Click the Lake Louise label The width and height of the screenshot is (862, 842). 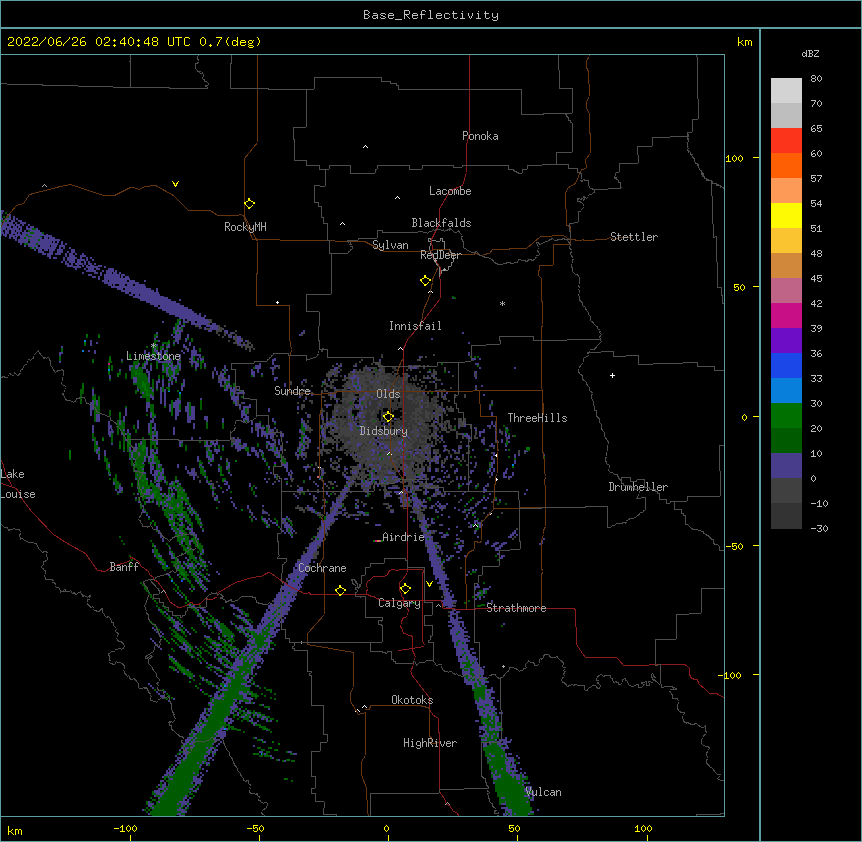coord(18,484)
